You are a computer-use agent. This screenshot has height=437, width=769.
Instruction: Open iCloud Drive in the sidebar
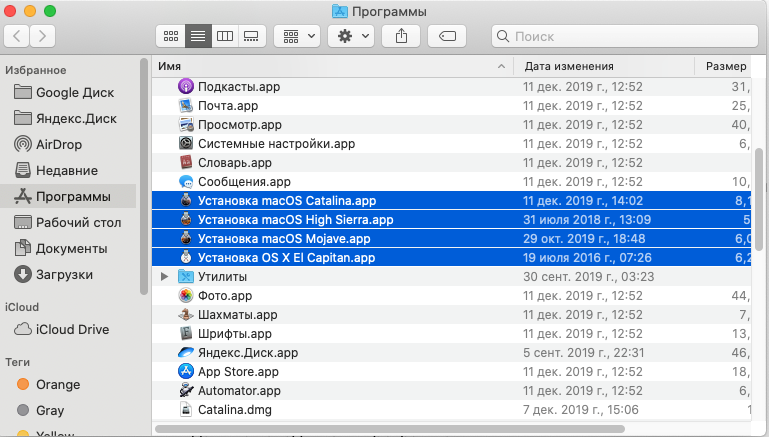pos(69,329)
